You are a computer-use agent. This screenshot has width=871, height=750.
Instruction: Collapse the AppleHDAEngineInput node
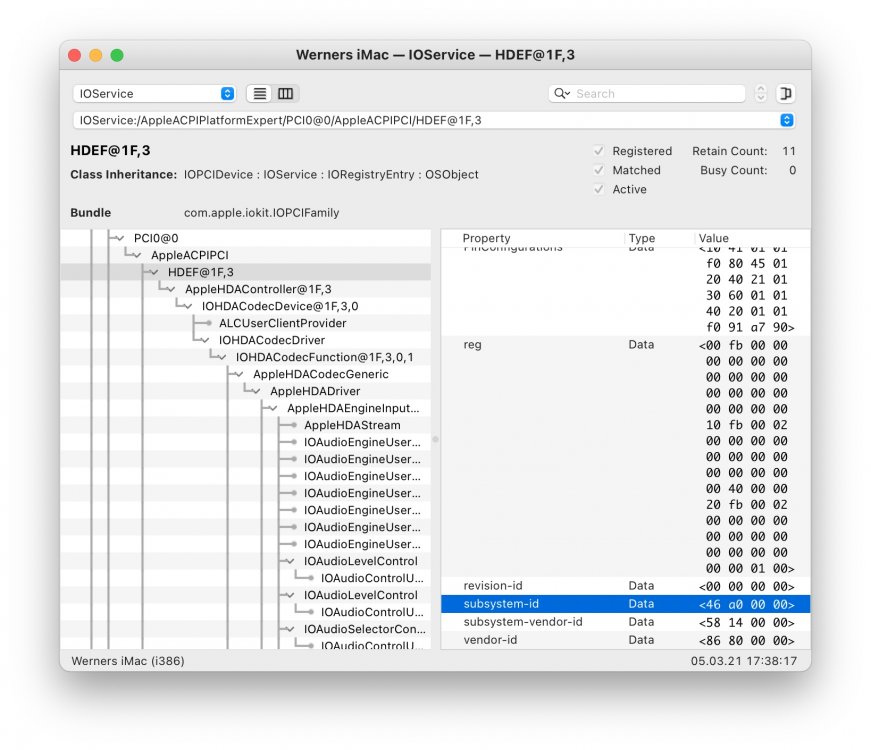click(x=273, y=408)
